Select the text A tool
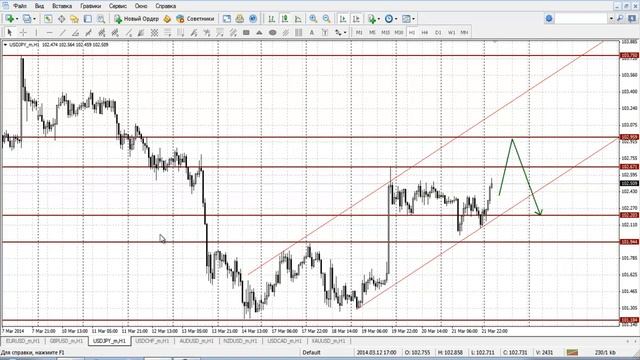Image resolution: width=640 pixels, height=360 pixels. point(312,32)
